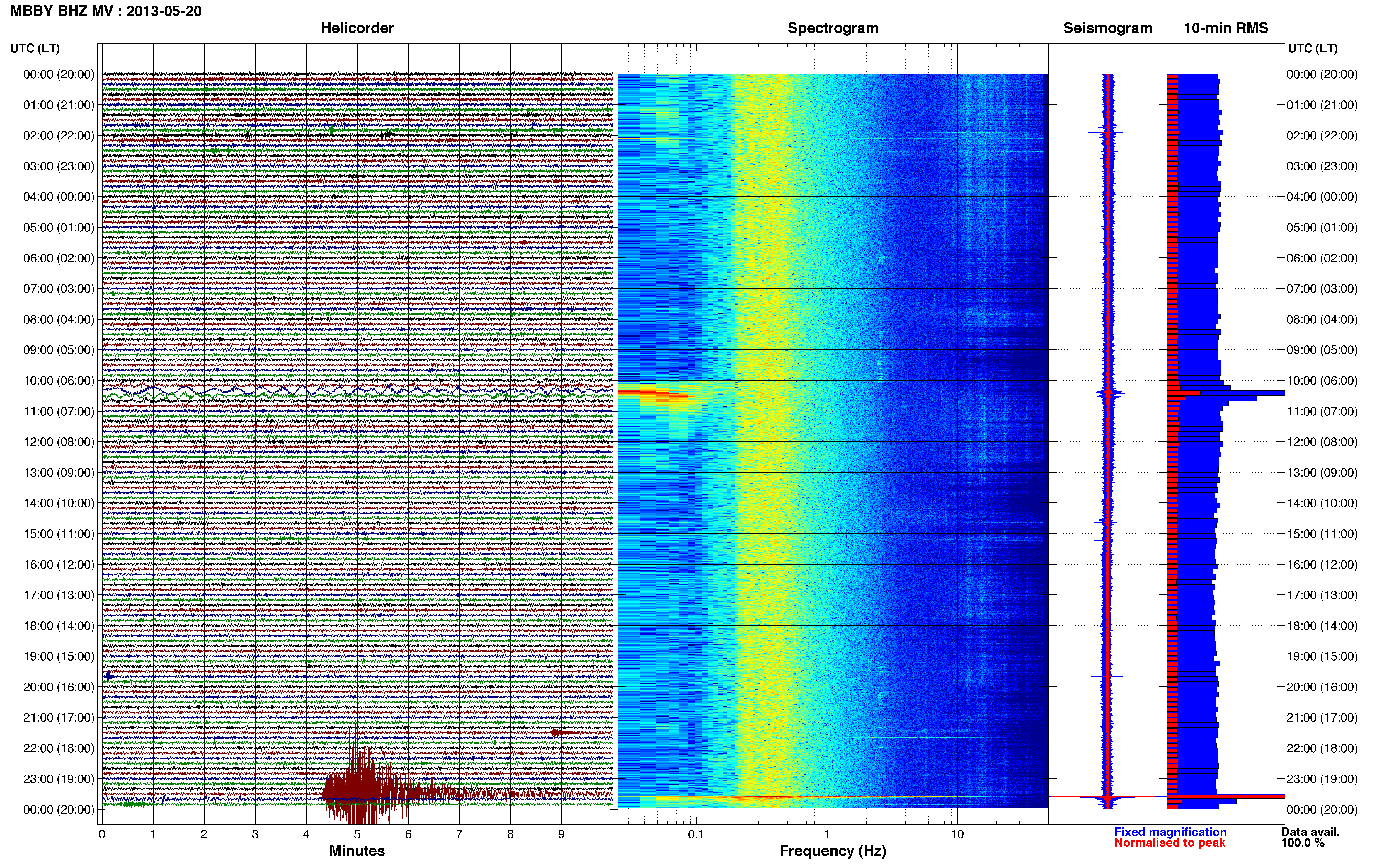Click right time label '11:00 (07:00)'

[x=1322, y=412]
